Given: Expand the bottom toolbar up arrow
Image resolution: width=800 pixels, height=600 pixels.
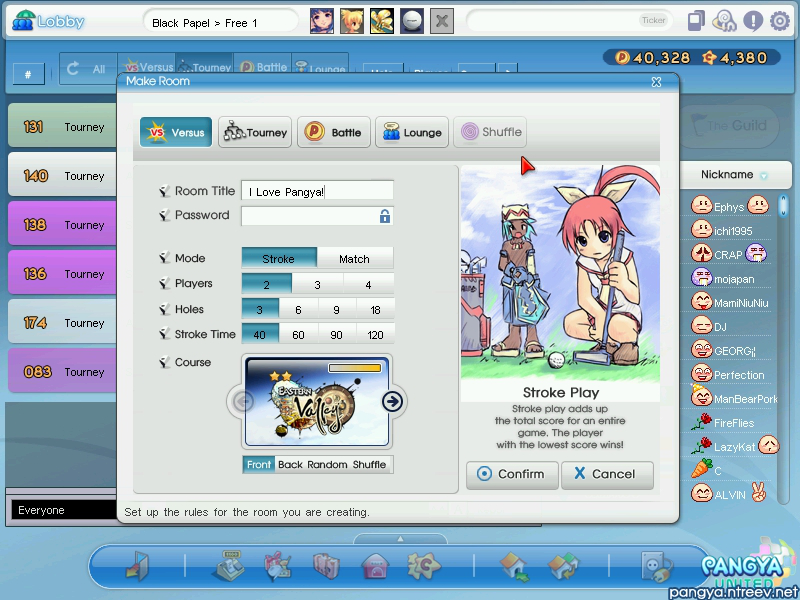Looking at the screenshot, I should (400, 539).
